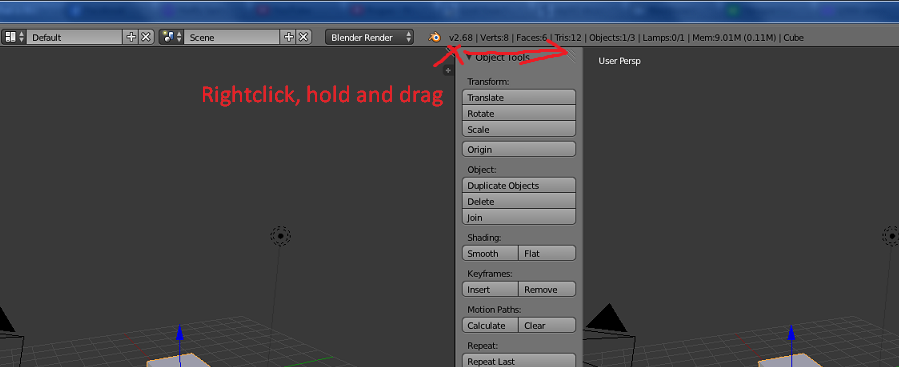Open the scene browser icon
899x367 pixels.
(x=171, y=37)
